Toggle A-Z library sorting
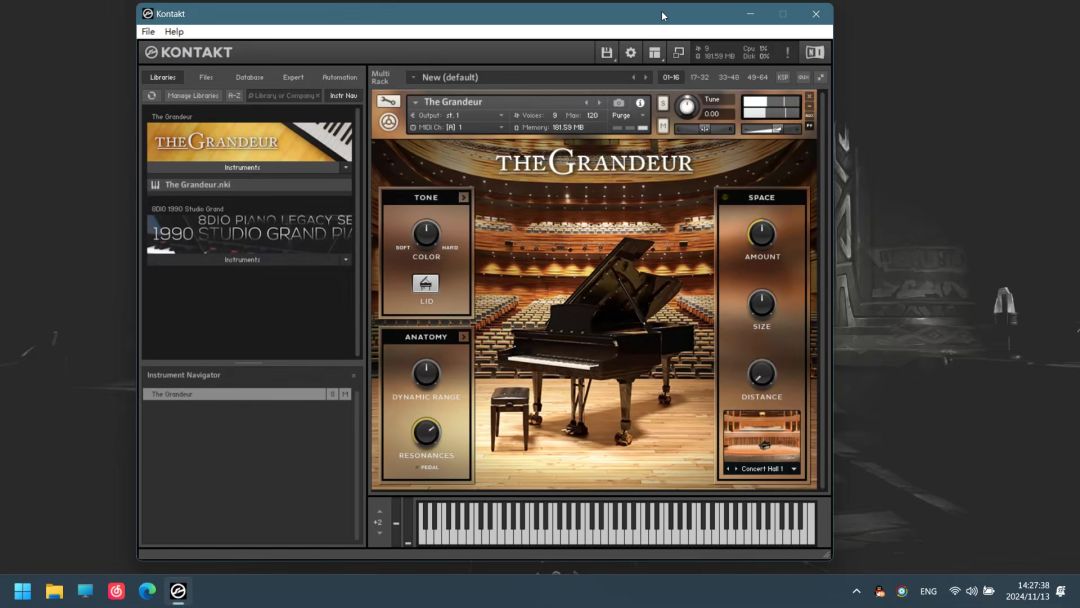This screenshot has height=608, width=1080. (234, 96)
